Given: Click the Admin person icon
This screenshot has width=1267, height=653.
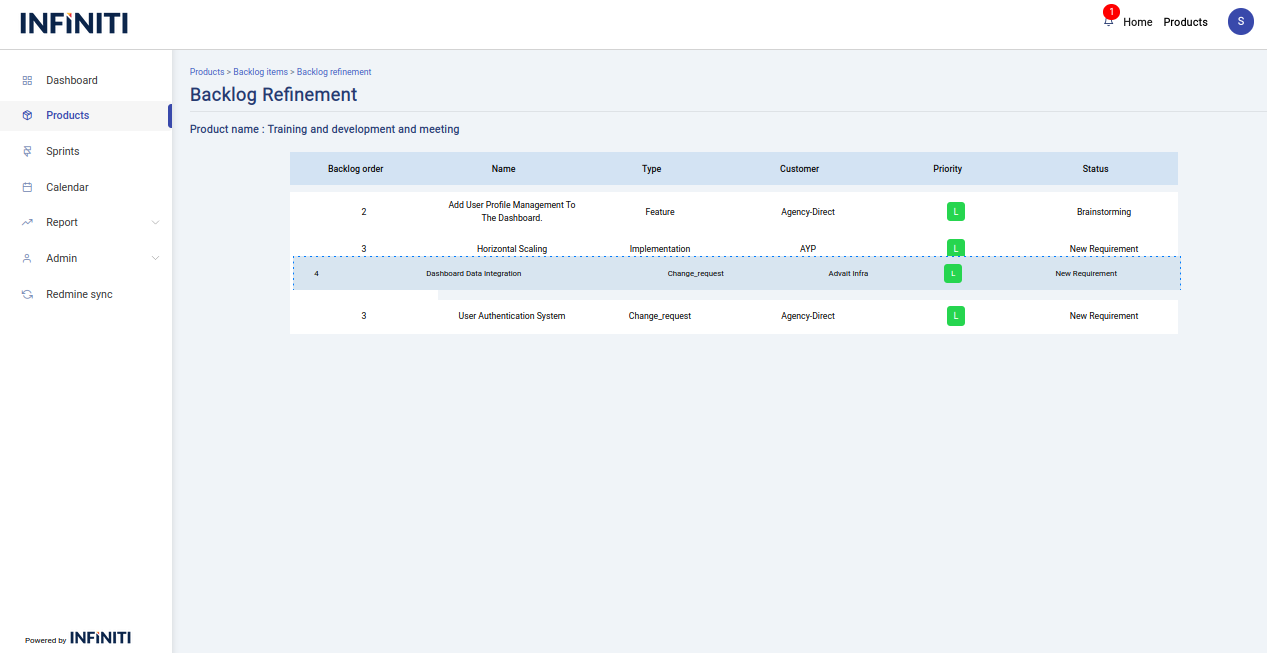Looking at the screenshot, I should pyautogui.click(x=28, y=258).
